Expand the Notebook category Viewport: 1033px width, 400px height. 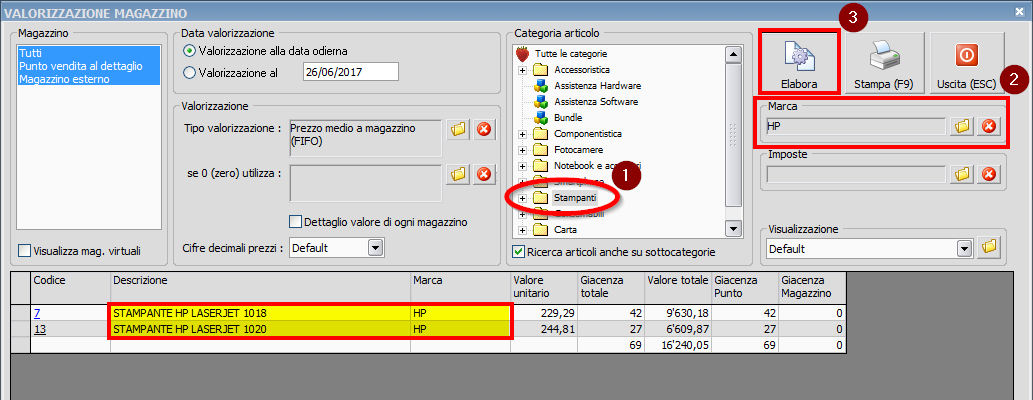[x=522, y=166]
